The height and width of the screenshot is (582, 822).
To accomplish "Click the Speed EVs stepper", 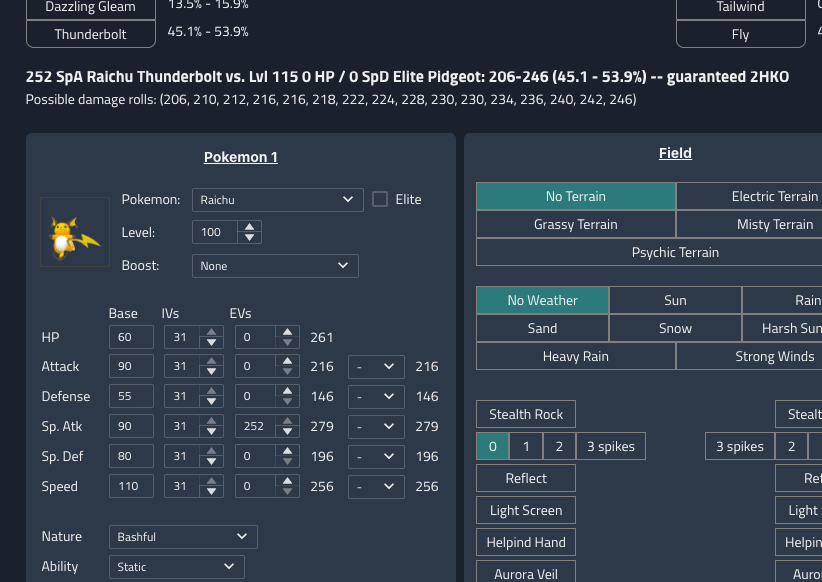I will tap(287, 487).
